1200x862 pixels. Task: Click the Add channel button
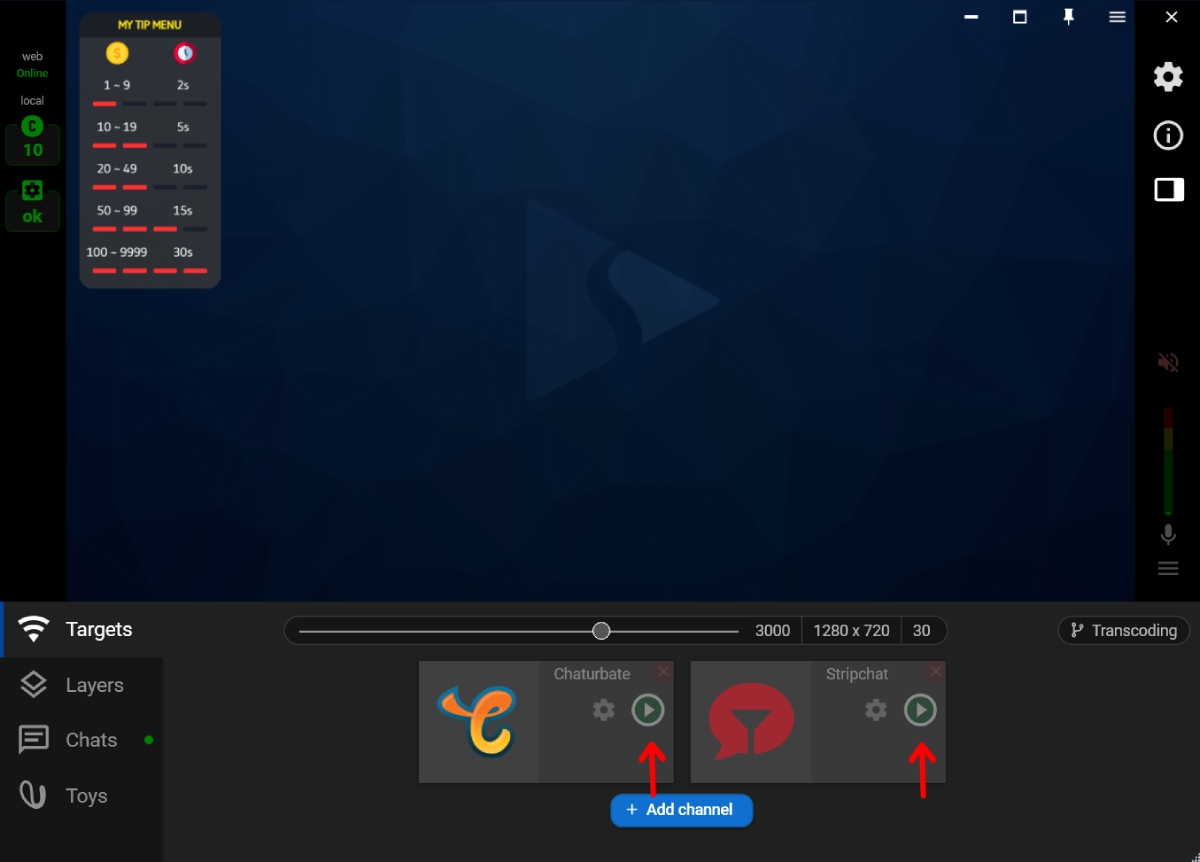tap(681, 809)
